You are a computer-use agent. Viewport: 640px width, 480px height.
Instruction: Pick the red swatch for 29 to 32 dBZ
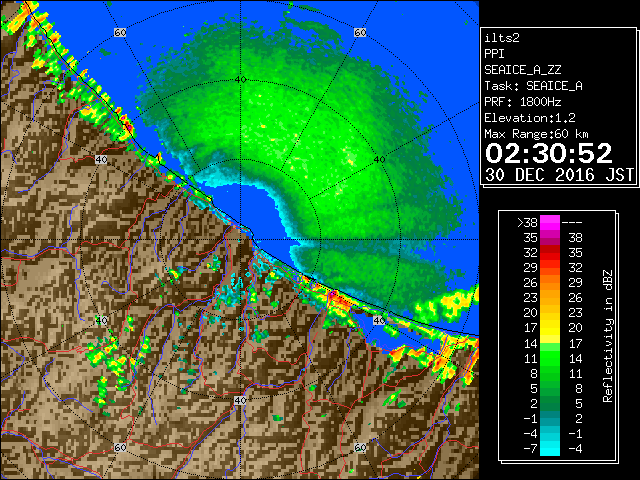pos(550,268)
